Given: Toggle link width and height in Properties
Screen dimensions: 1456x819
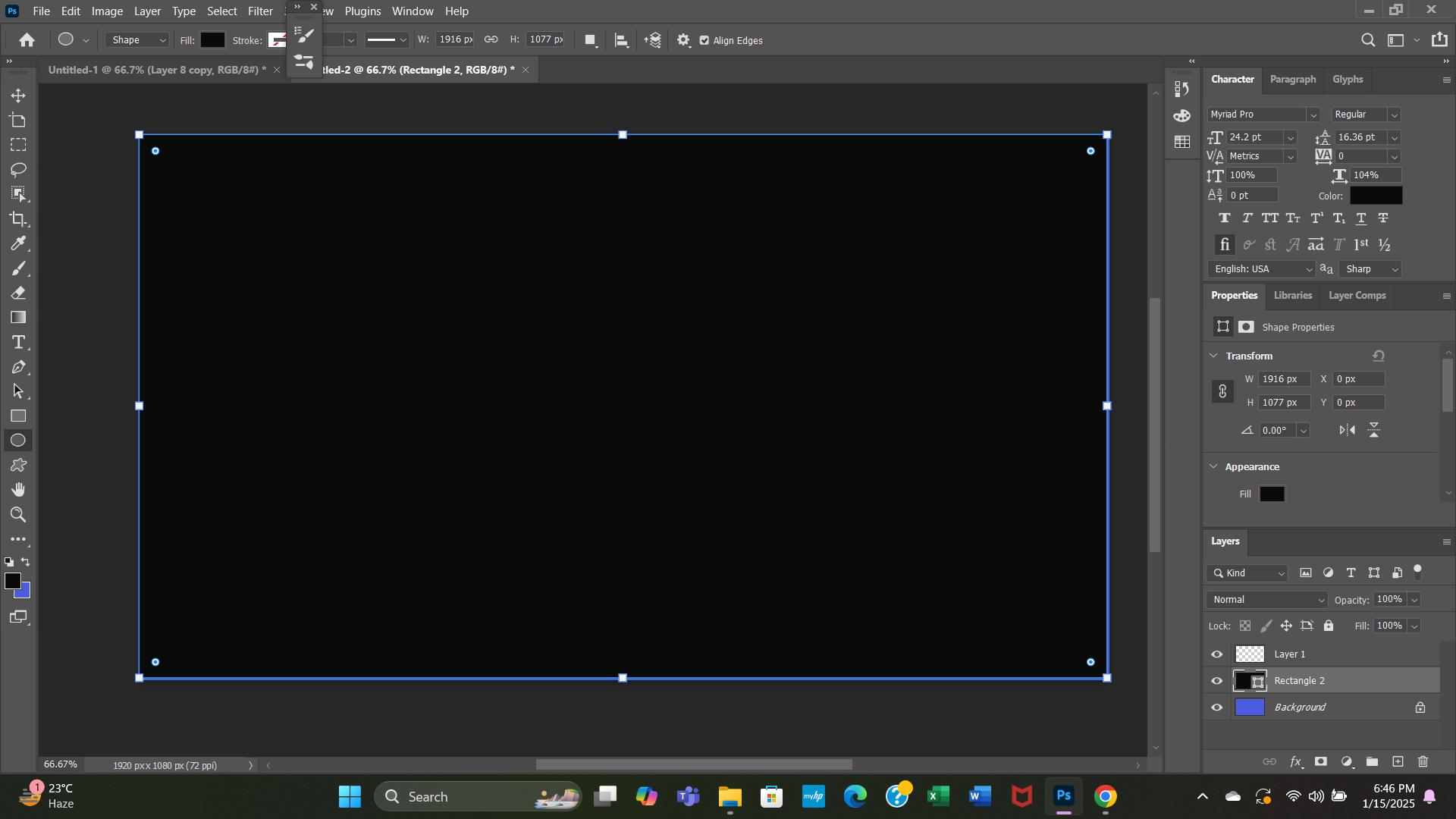Looking at the screenshot, I should pos(1222,391).
